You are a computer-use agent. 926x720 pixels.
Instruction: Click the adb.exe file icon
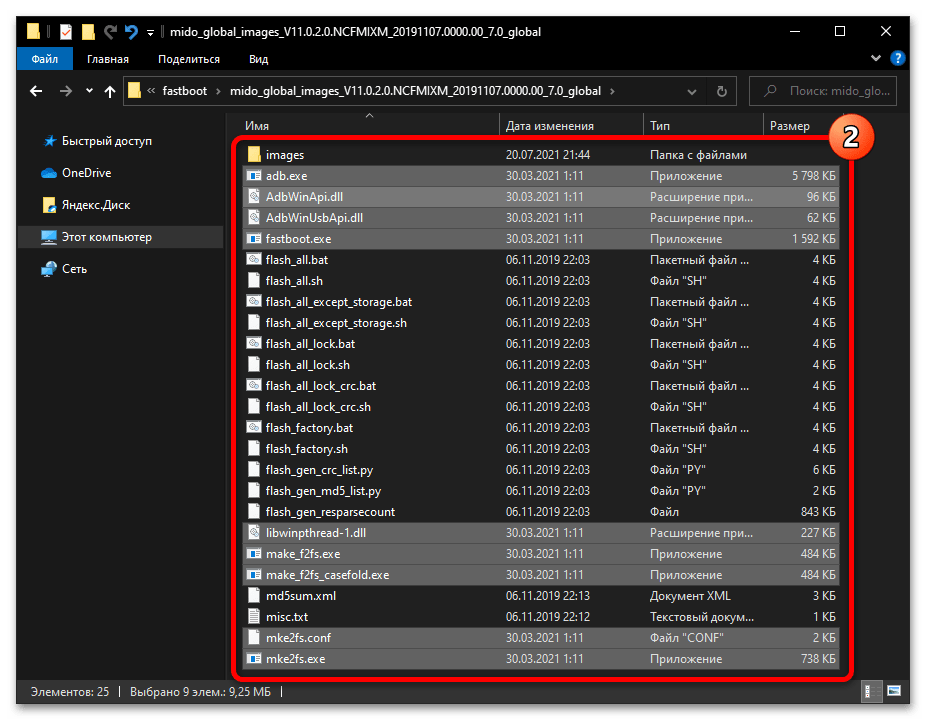coord(254,176)
